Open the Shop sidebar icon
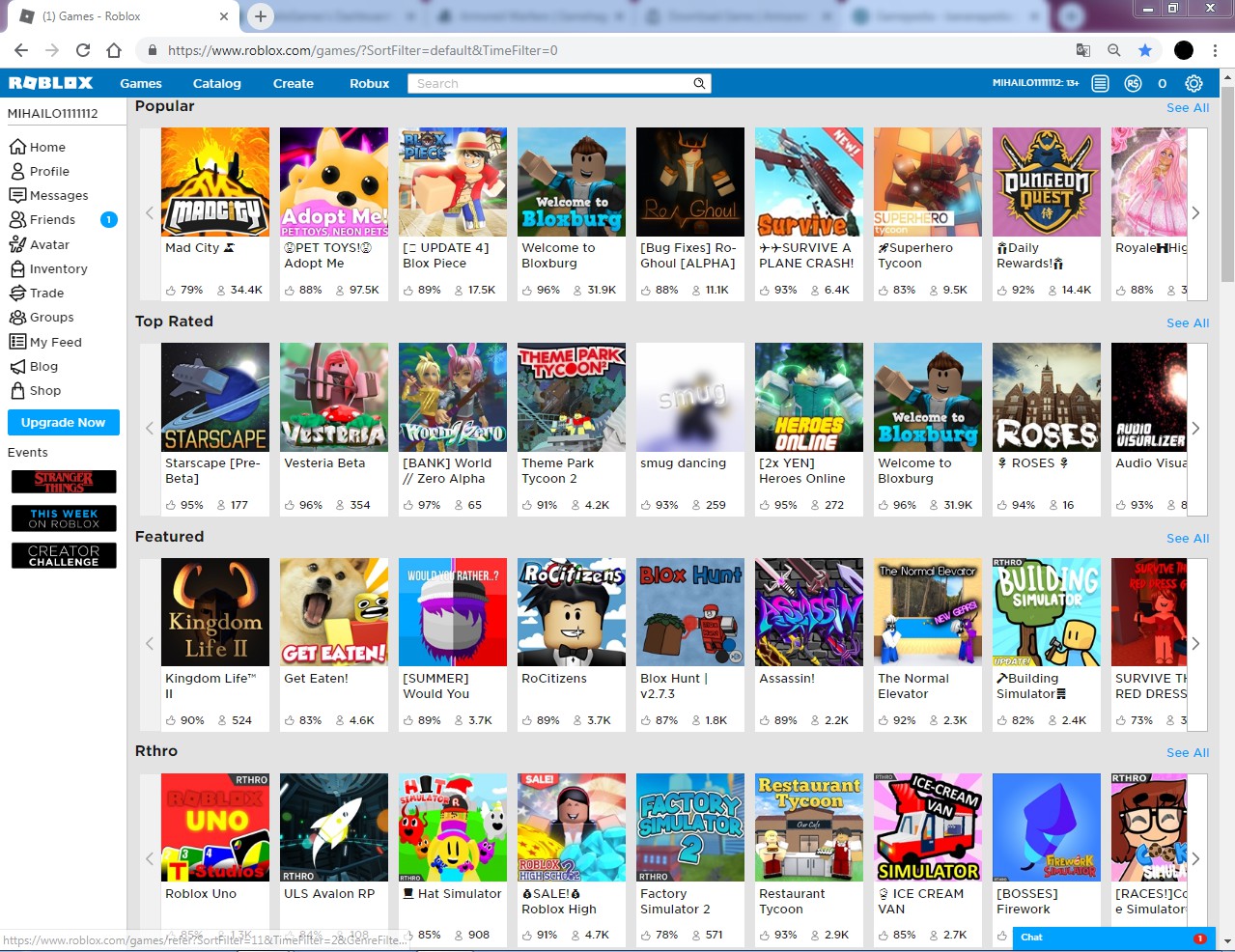 (17, 390)
